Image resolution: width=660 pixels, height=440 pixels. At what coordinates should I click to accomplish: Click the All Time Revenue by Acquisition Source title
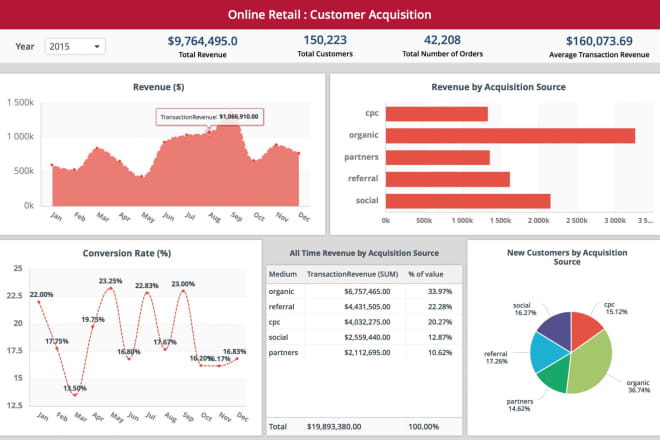click(x=364, y=253)
